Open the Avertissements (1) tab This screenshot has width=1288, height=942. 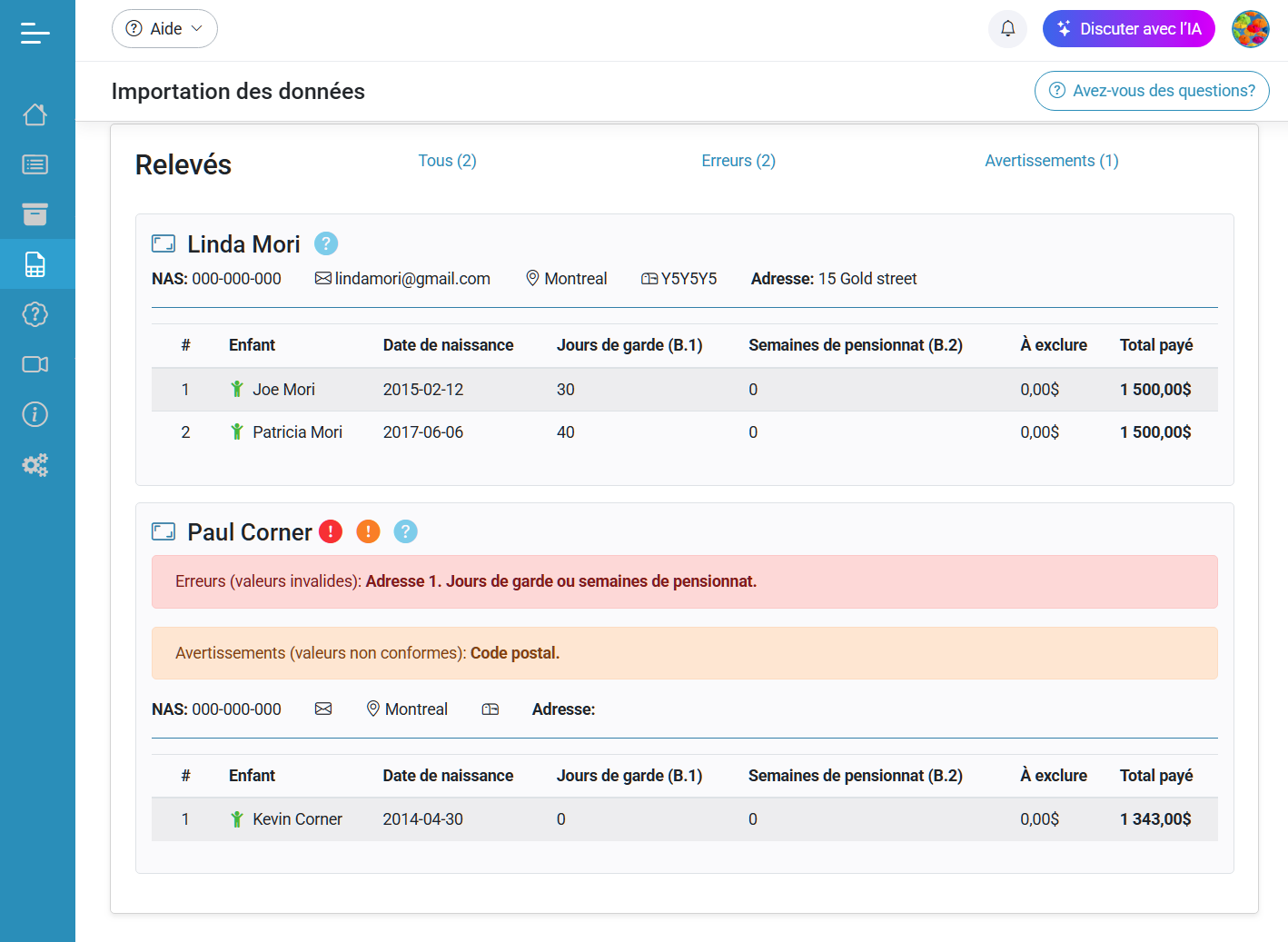[x=1051, y=161]
